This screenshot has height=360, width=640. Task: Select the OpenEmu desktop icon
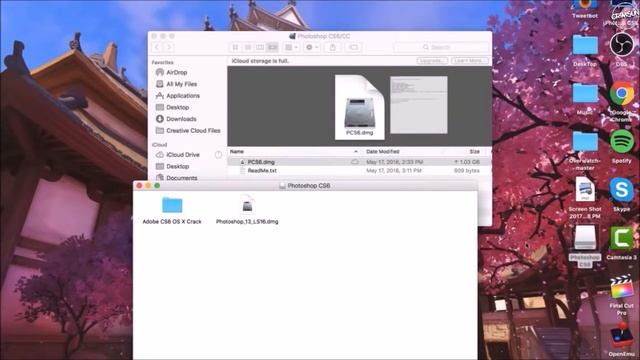point(622,340)
